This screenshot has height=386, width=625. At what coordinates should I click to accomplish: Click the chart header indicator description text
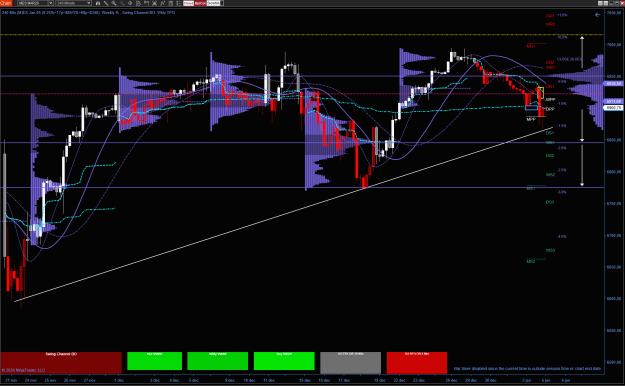click(88, 13)
